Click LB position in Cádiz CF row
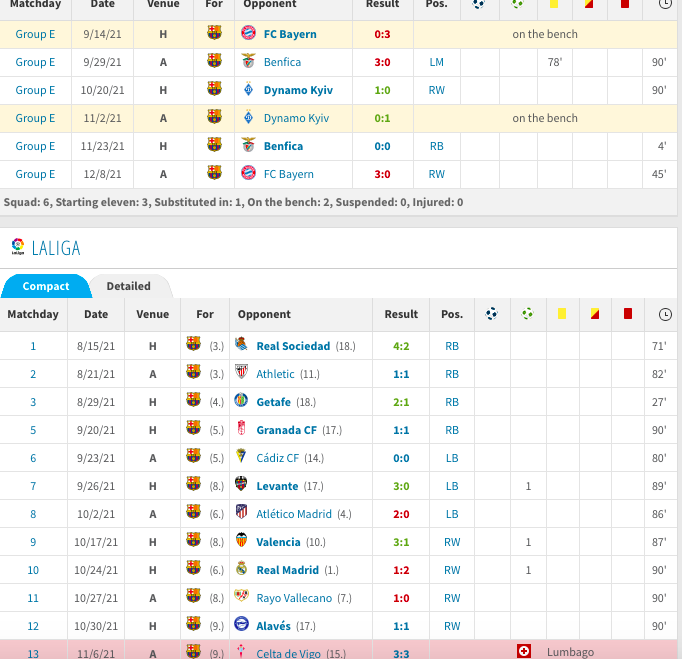 tap(452, 458)
